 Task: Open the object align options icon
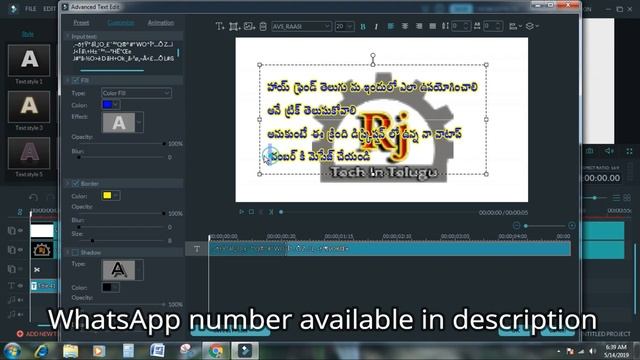pos(515,26)
